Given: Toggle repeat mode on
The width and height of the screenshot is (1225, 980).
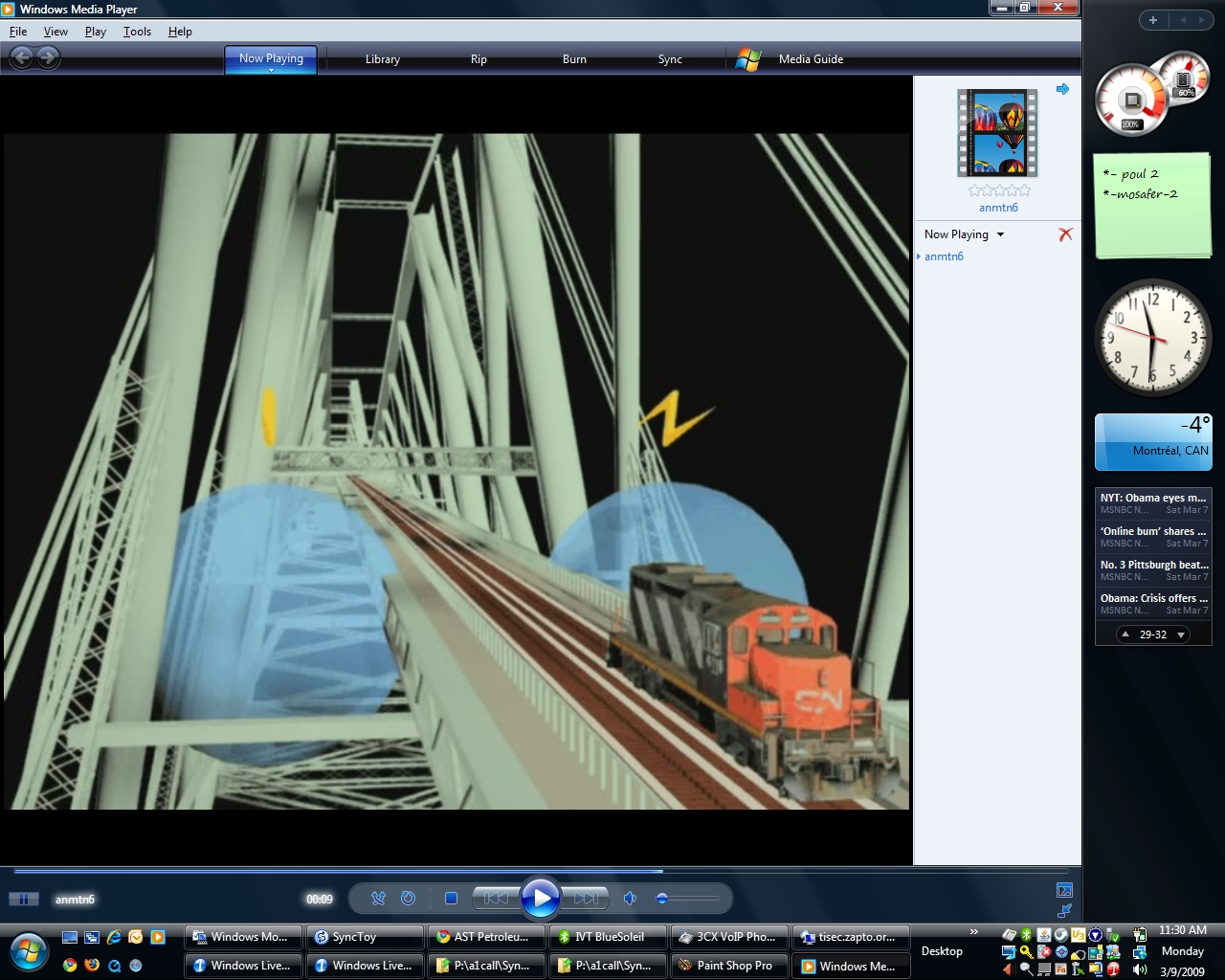Looking at the screenshot, I should [x=408, y=899].
